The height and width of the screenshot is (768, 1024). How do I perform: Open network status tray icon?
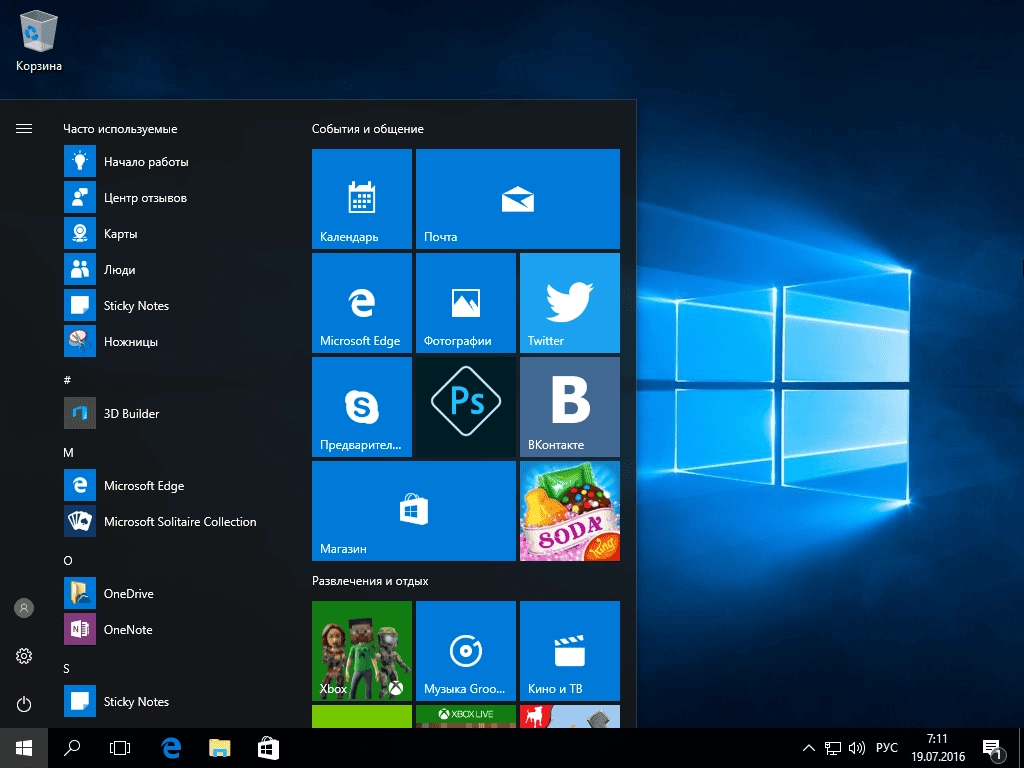pos(833,748)
